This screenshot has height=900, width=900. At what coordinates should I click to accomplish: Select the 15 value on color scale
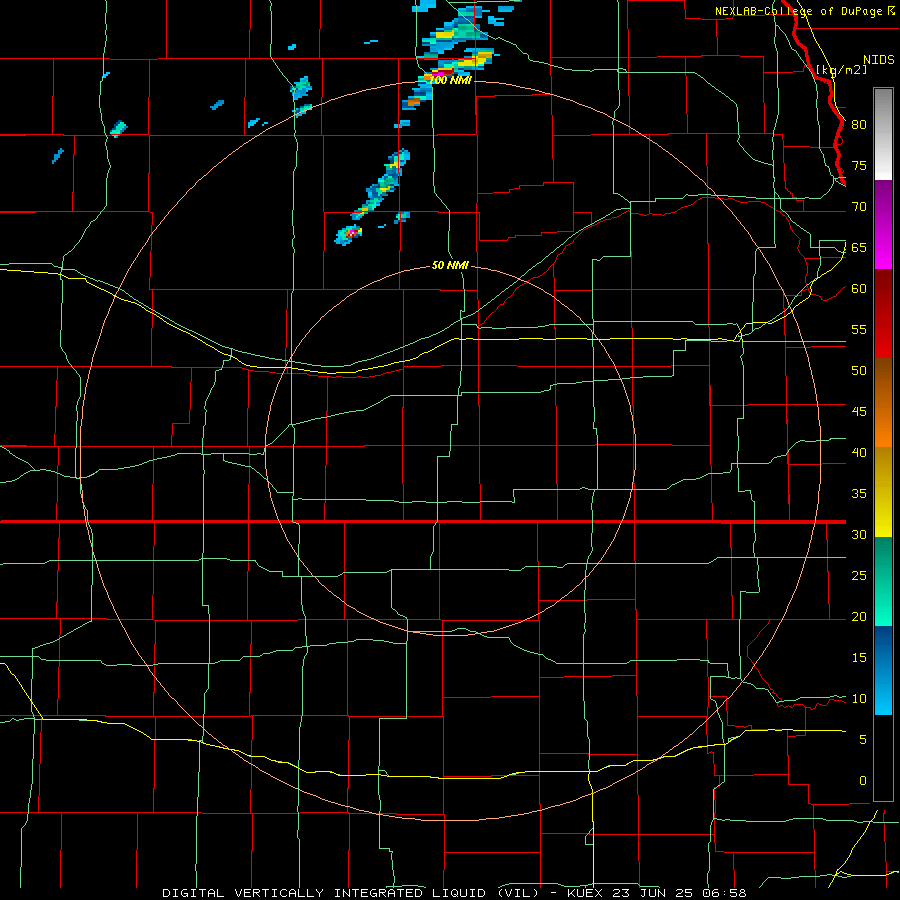pyautogui.click(x=859, y=658)
